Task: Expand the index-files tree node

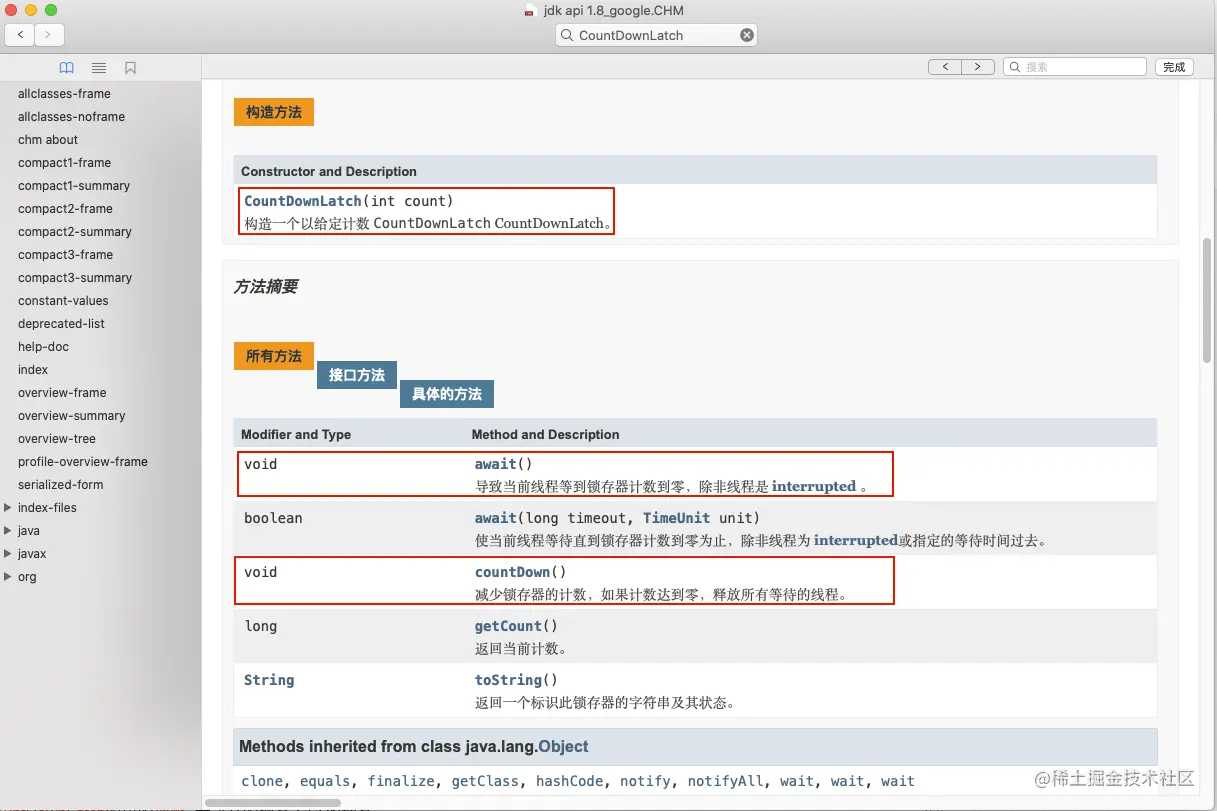Action: click(x=8, y=508)
